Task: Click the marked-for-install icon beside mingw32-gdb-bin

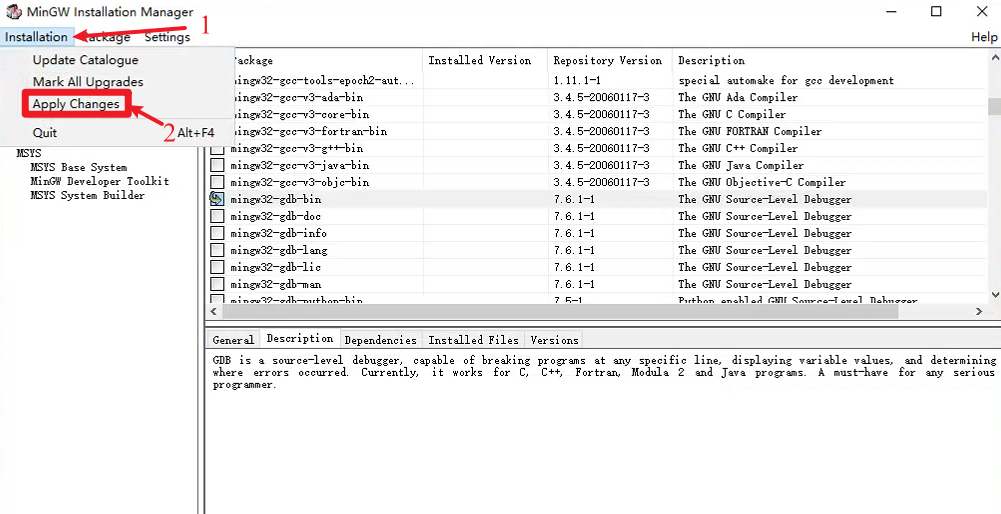Action: point(217,199)
